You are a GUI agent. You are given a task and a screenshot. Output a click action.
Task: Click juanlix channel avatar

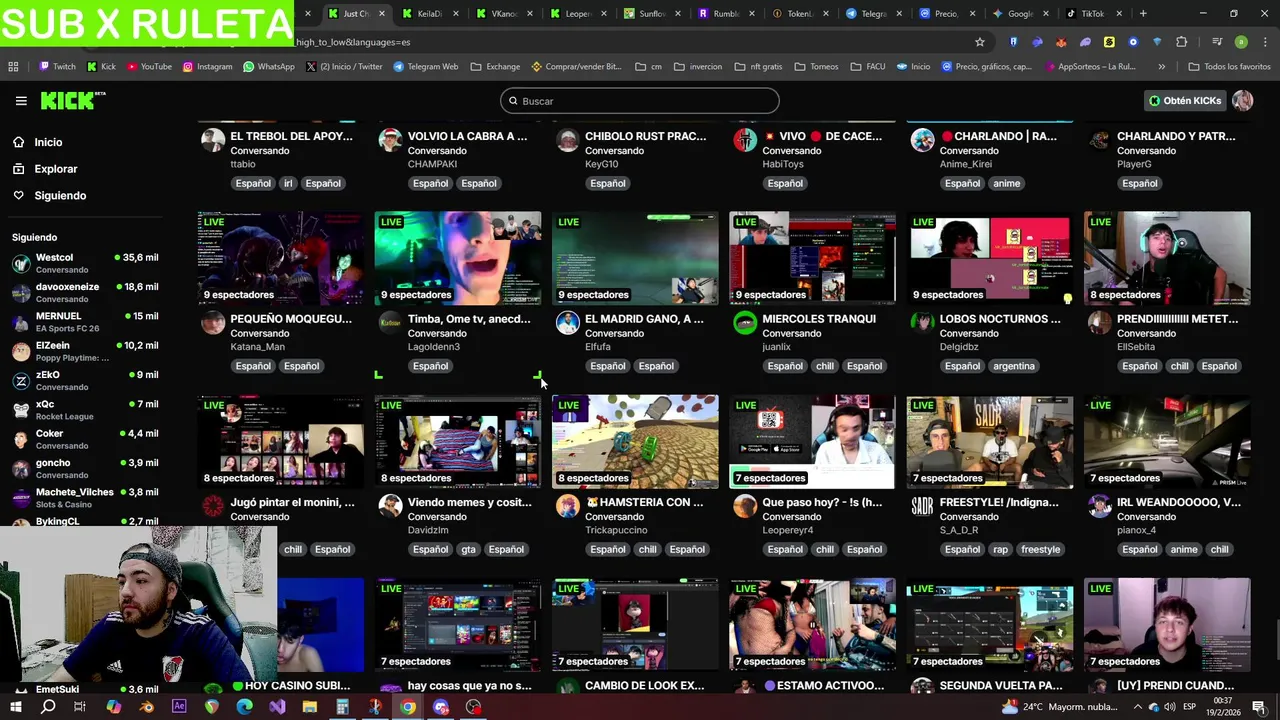click(x=744, y=323)
